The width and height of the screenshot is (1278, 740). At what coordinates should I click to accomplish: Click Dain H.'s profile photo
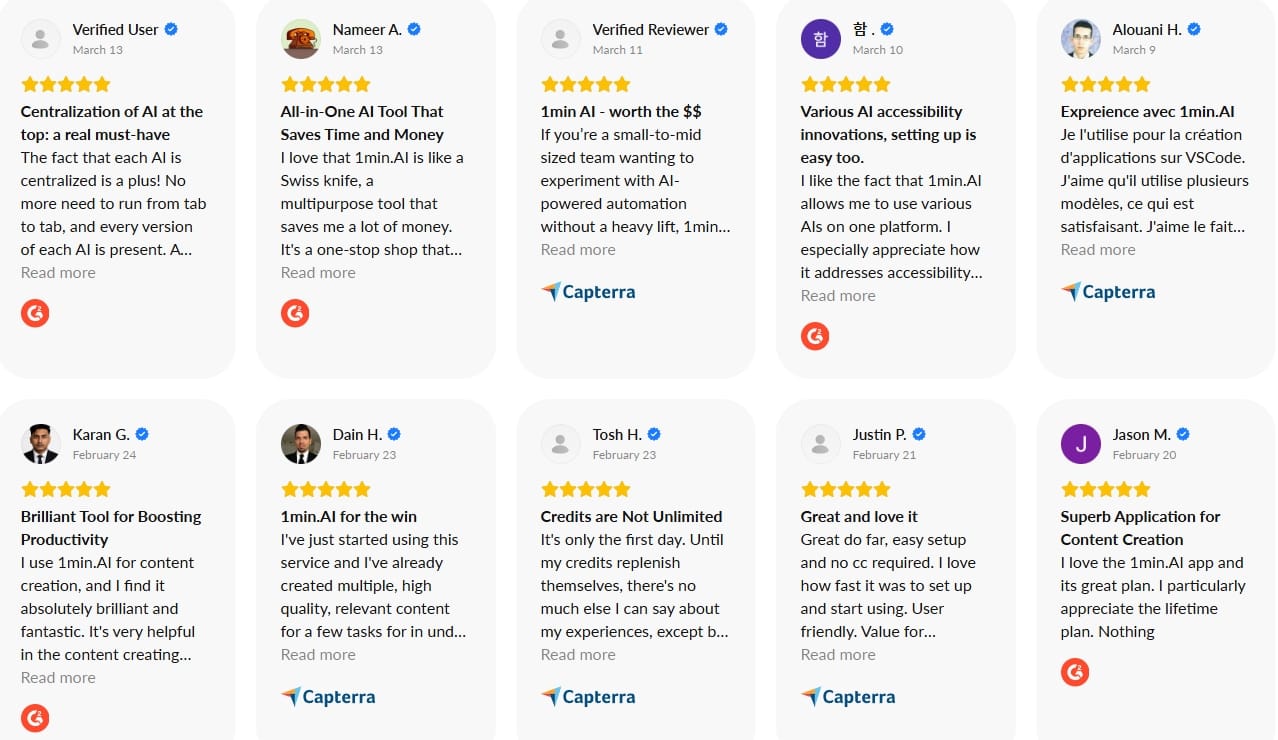point(301,444)
